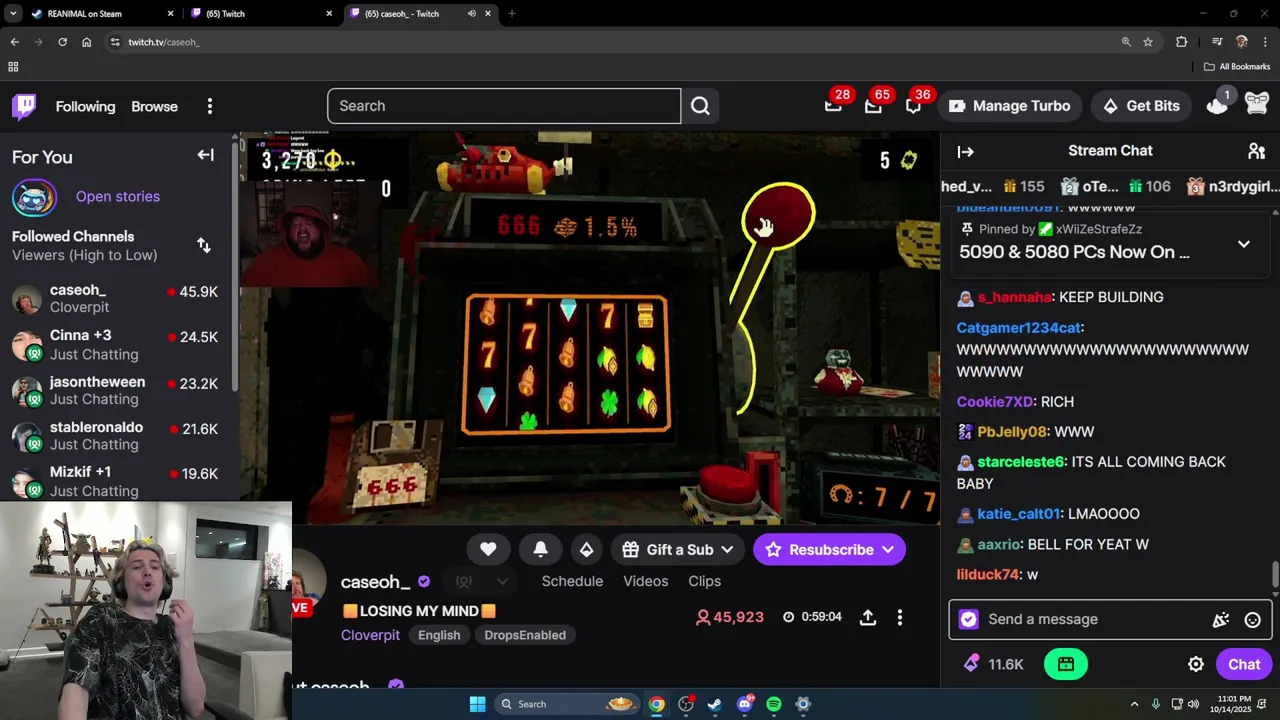Open the Get Bits button

pos(1141,106)
